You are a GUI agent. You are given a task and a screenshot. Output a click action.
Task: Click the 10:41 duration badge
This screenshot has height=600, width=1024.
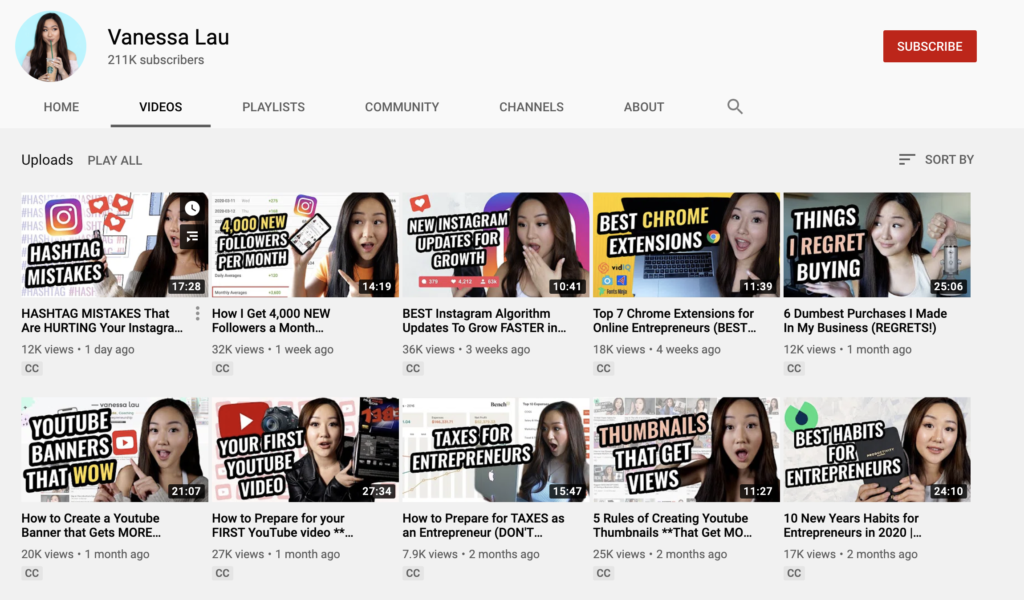tap(567, 287)
